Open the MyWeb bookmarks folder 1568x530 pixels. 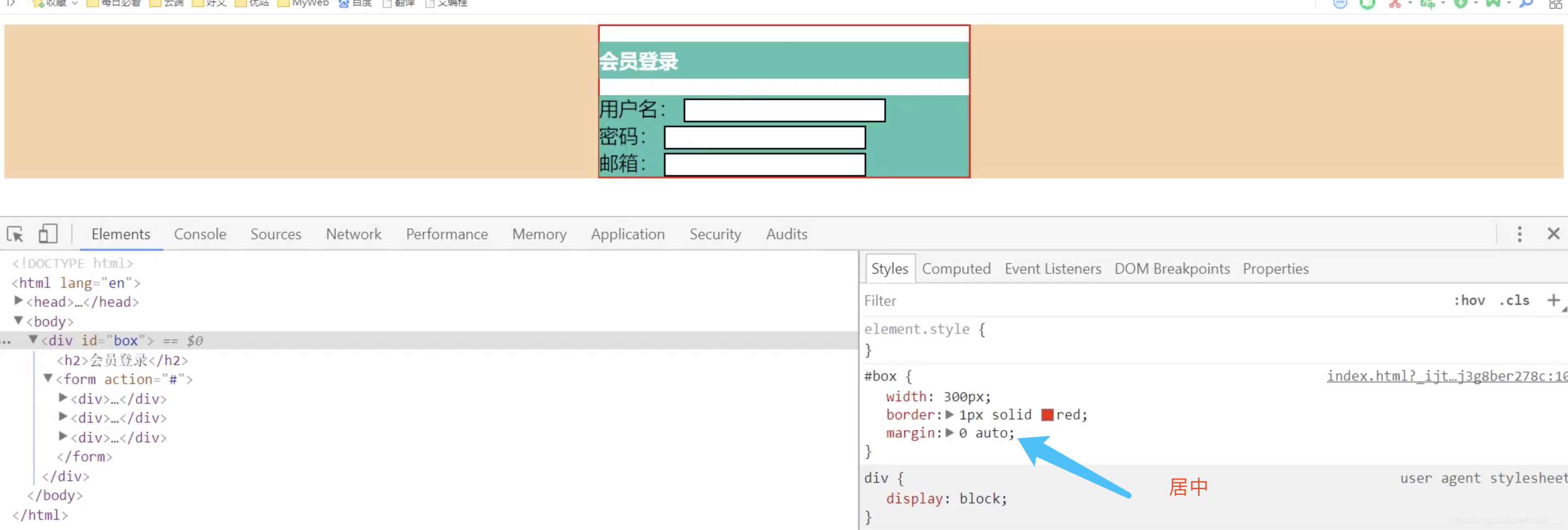303,4
